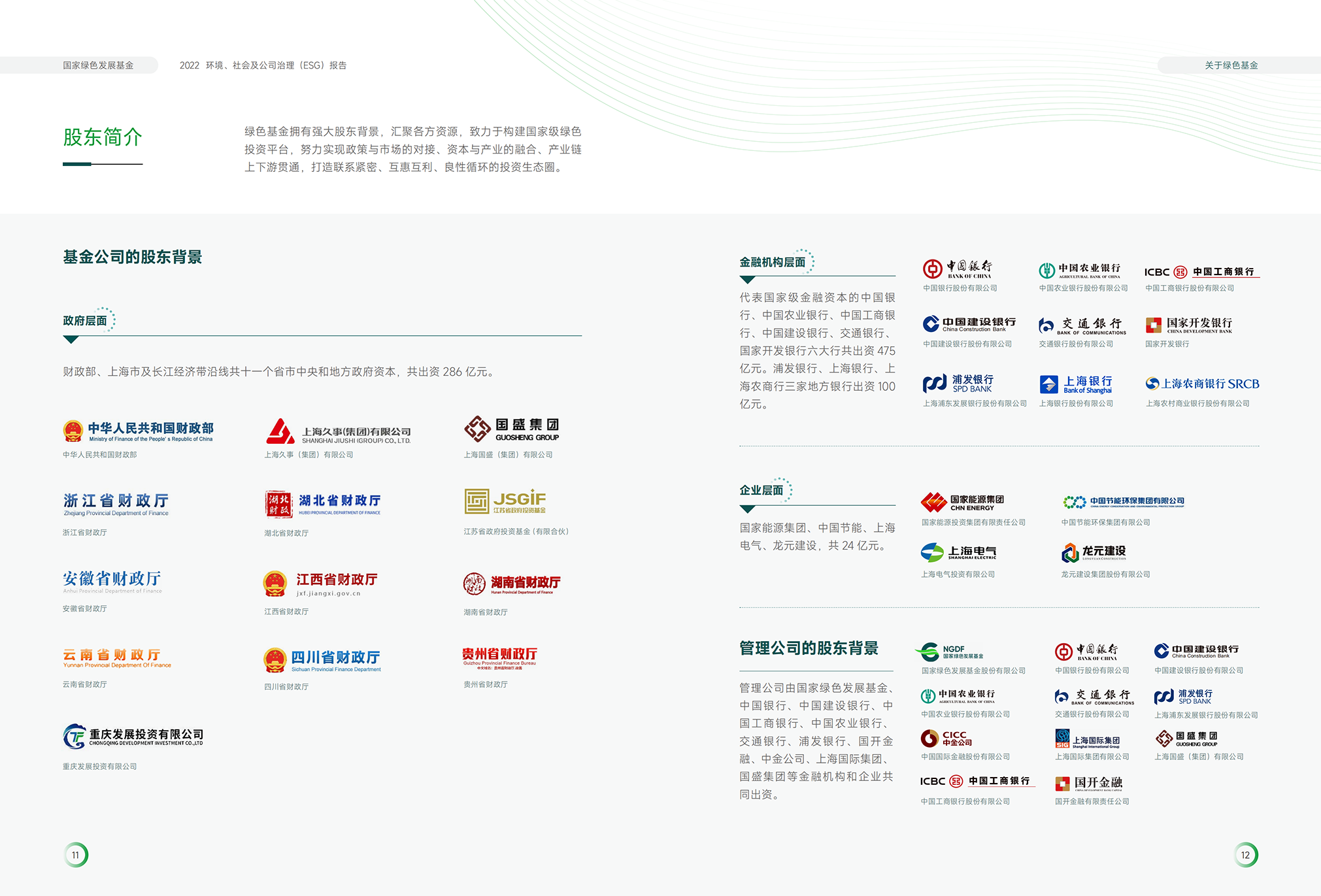1321x896 pixels.
Task: Click the Bank of Shanghai logo
Action: point(1076,384)
